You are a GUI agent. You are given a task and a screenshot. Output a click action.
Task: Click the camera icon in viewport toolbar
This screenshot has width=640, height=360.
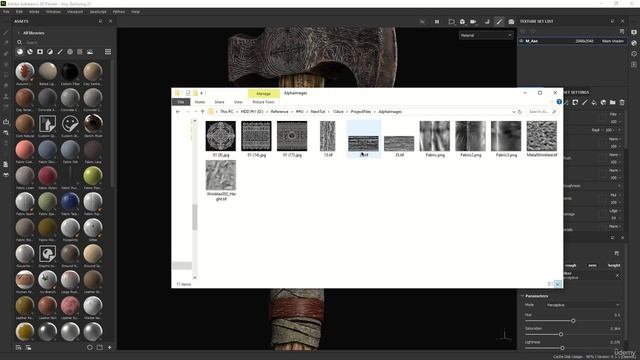473,22
